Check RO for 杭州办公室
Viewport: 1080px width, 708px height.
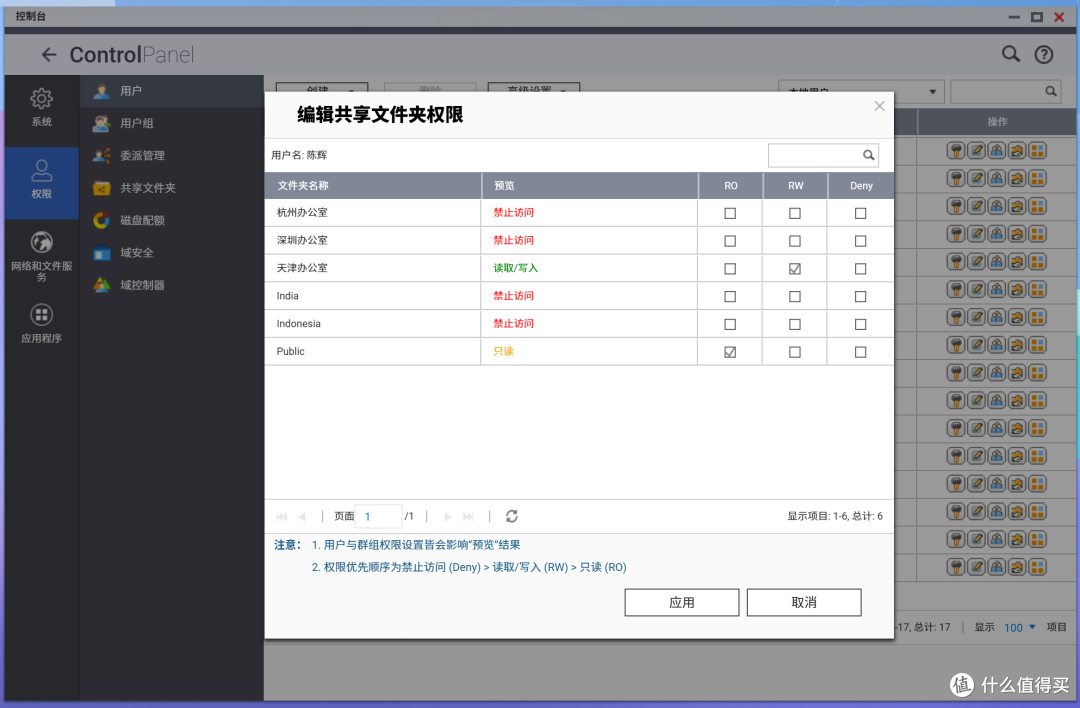tap(730, 214)
